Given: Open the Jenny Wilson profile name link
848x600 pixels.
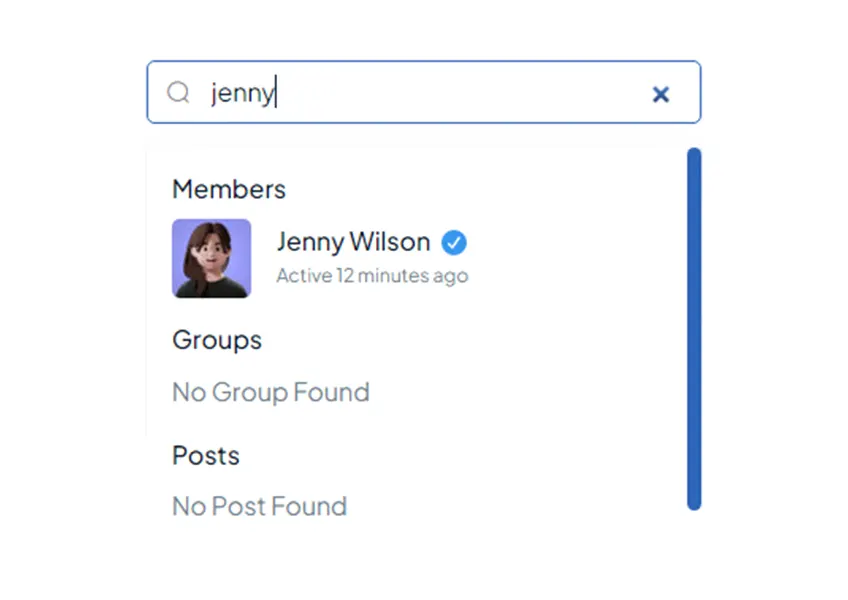Looking at the screenshot, I should tap(353, 242).
